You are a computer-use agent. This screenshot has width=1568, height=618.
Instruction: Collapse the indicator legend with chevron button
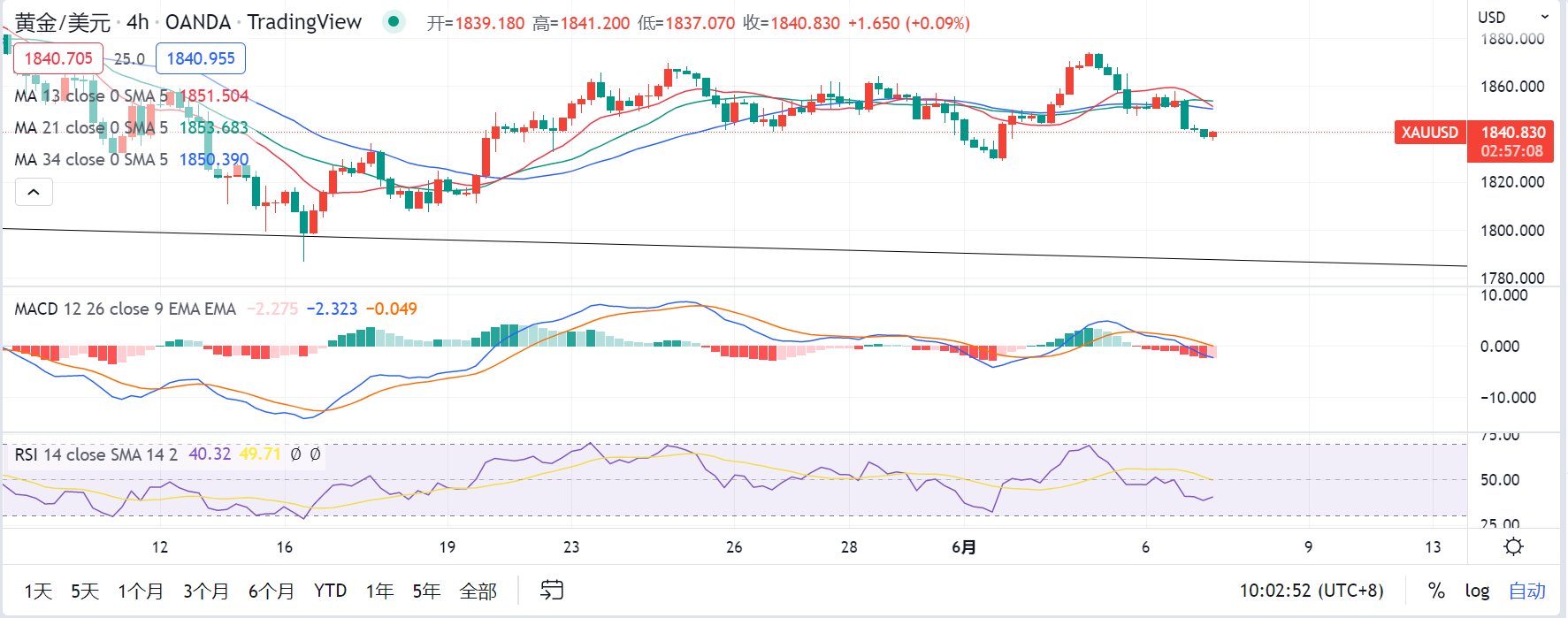34,192
